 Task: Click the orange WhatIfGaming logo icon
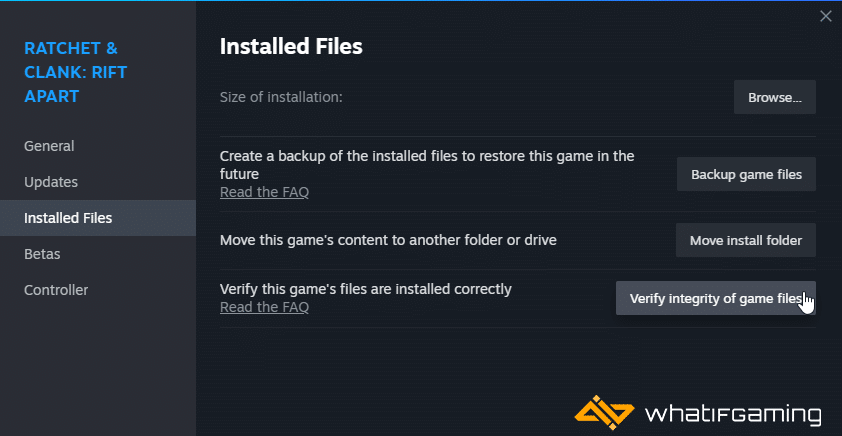coord(604,412)
